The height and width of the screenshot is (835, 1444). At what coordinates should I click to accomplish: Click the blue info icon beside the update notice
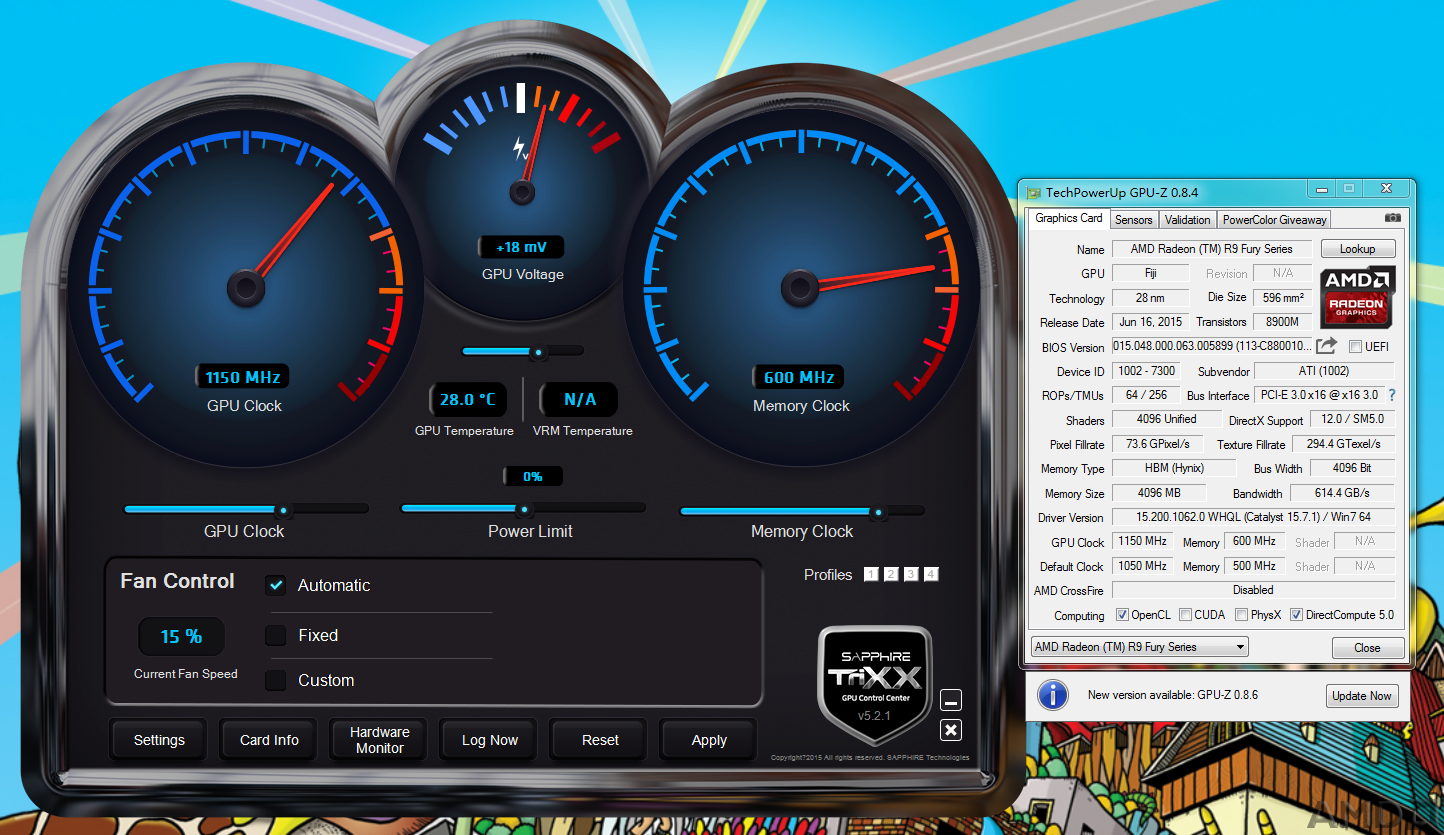(1053, 695)
